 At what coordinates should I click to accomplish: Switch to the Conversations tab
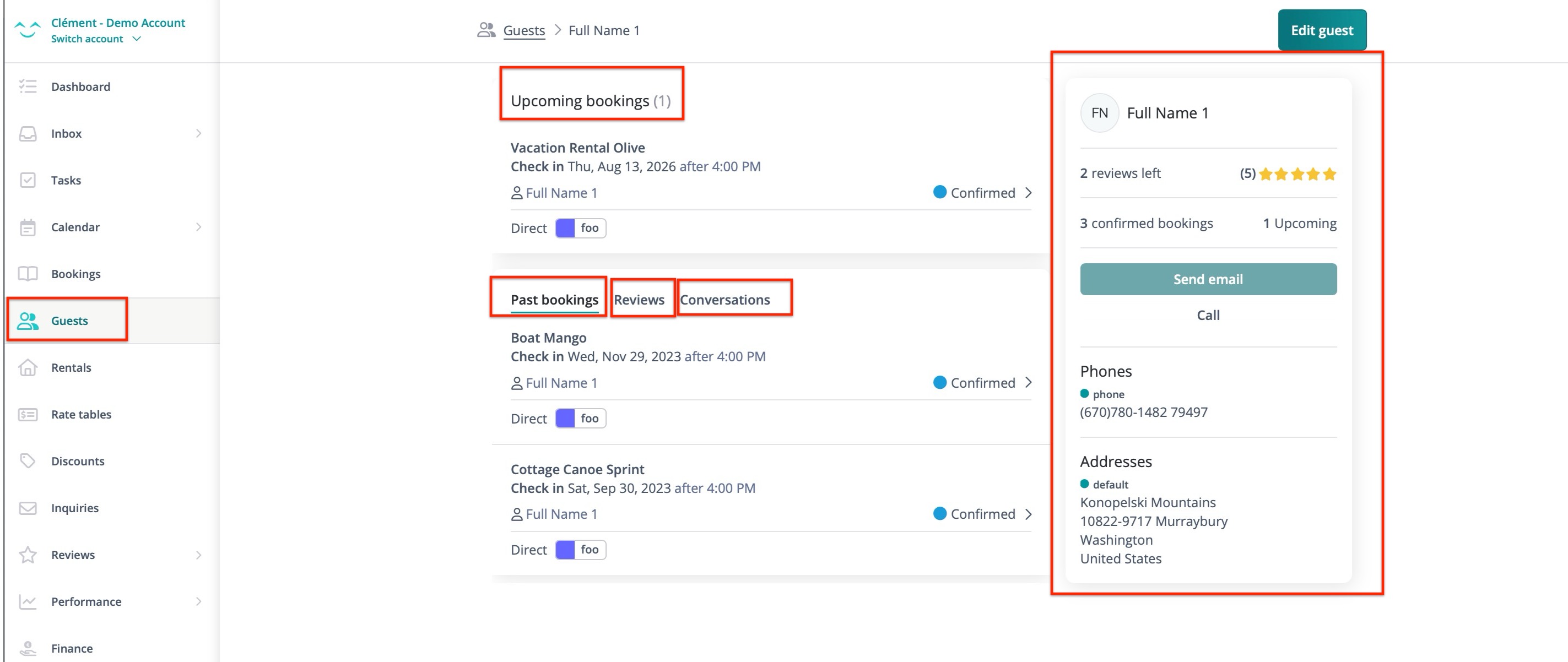[x=724, y=300]
